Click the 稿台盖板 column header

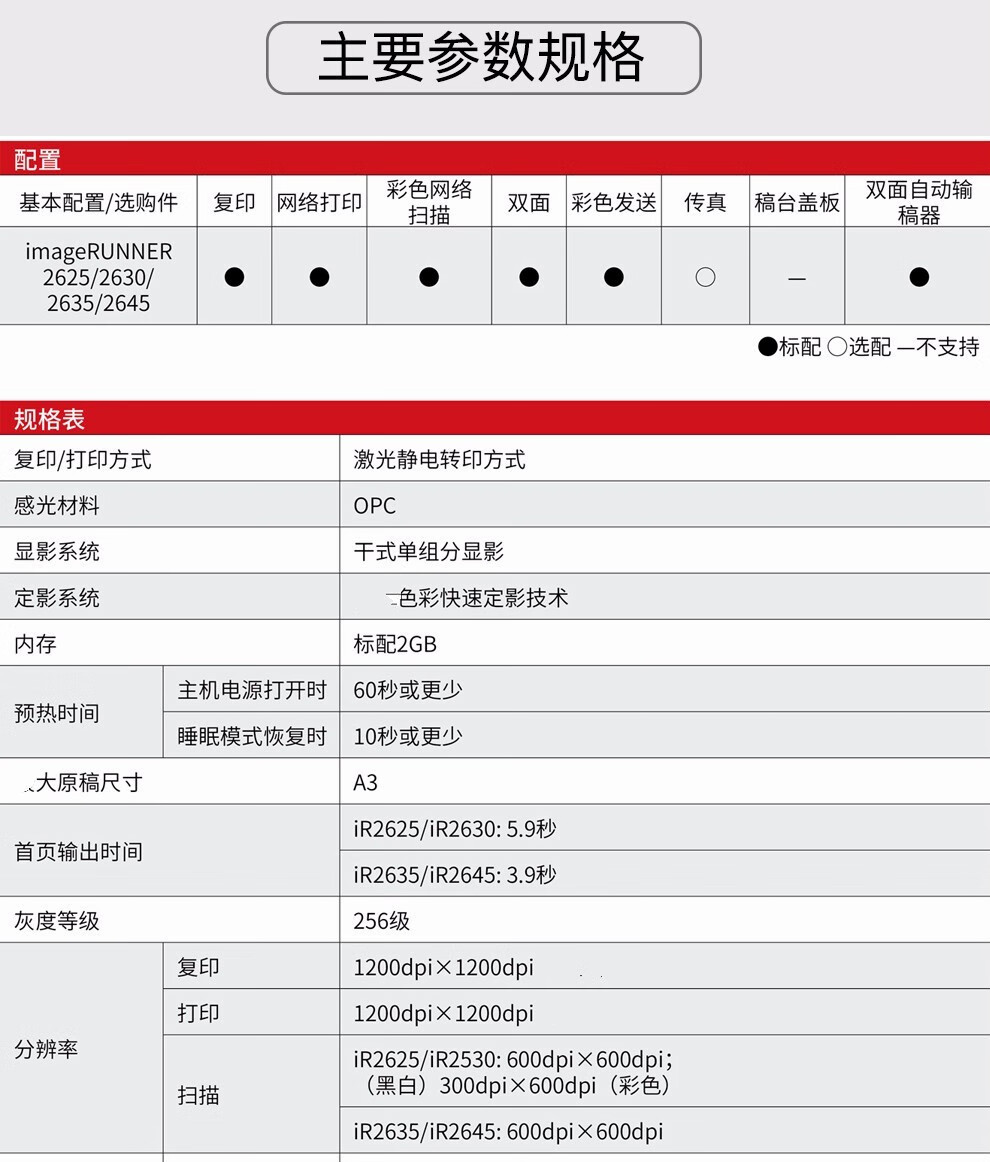pyautogui.click(x=797, y=202)
